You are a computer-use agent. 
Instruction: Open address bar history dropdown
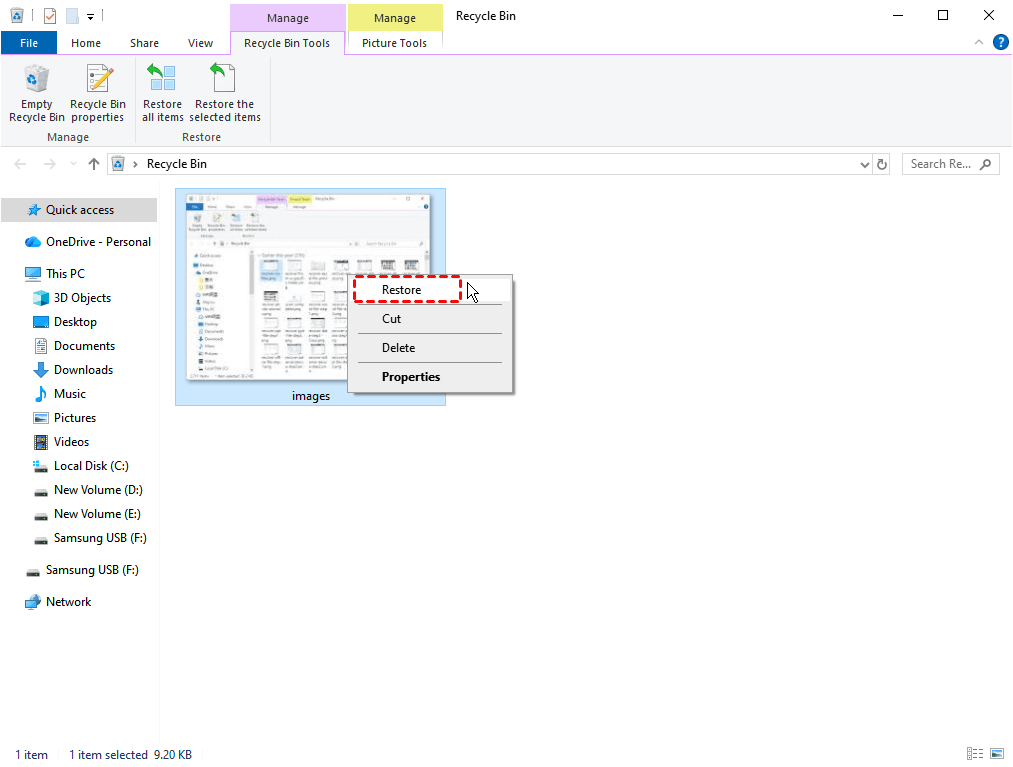tap(865, 164)
